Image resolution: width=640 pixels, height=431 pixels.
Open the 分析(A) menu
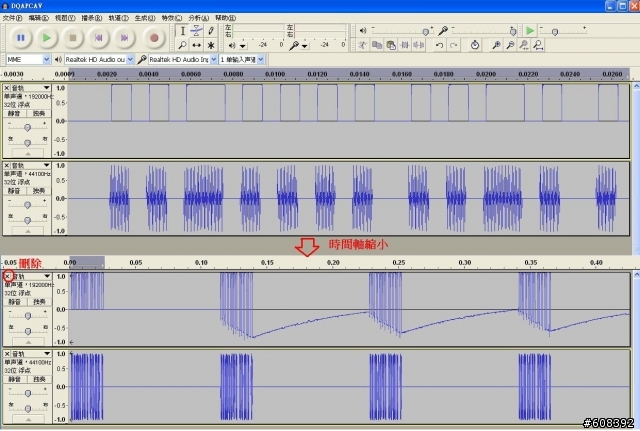coord(199,18)
